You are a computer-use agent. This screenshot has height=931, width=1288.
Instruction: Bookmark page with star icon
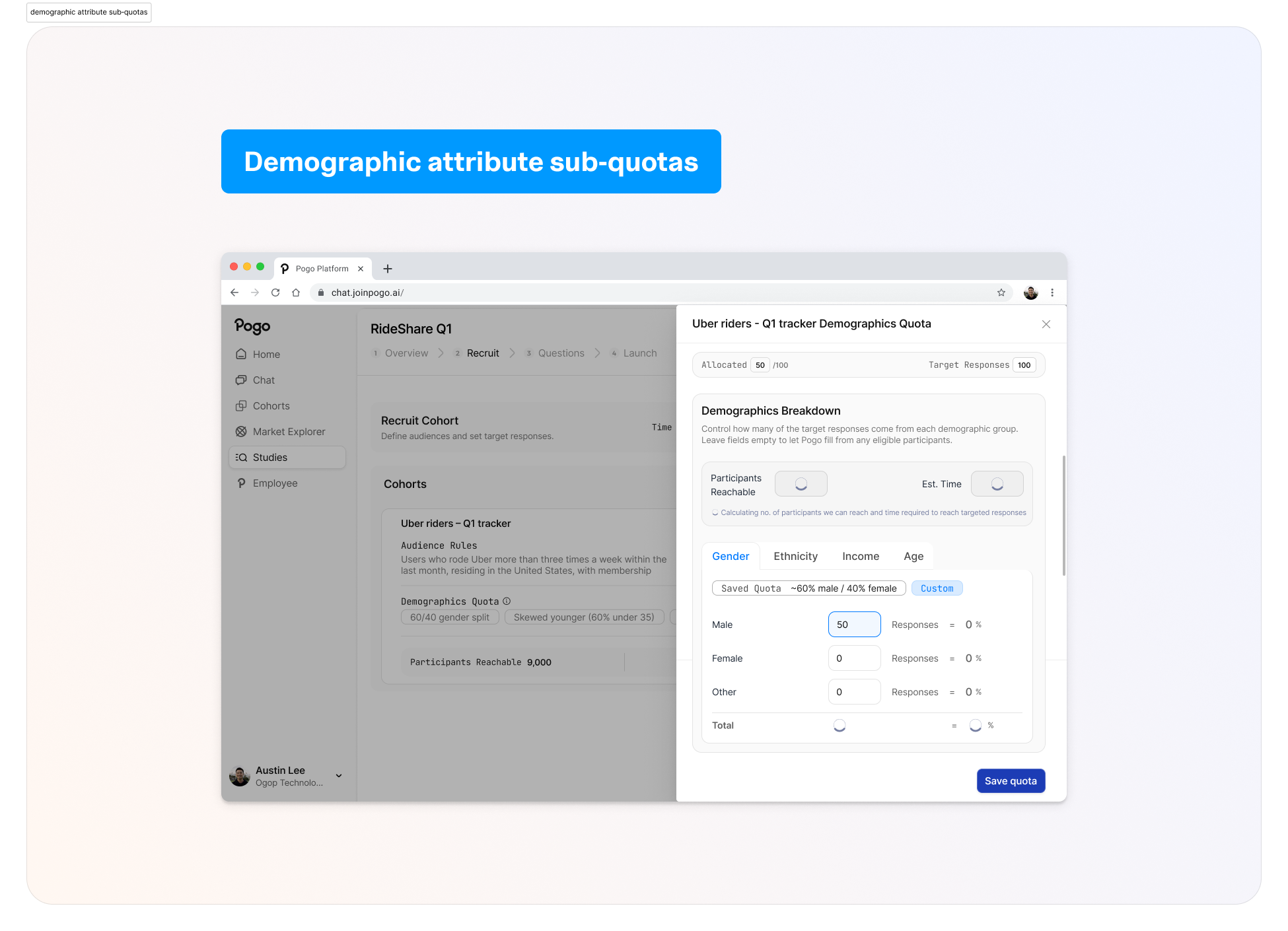pos(1001,293)
